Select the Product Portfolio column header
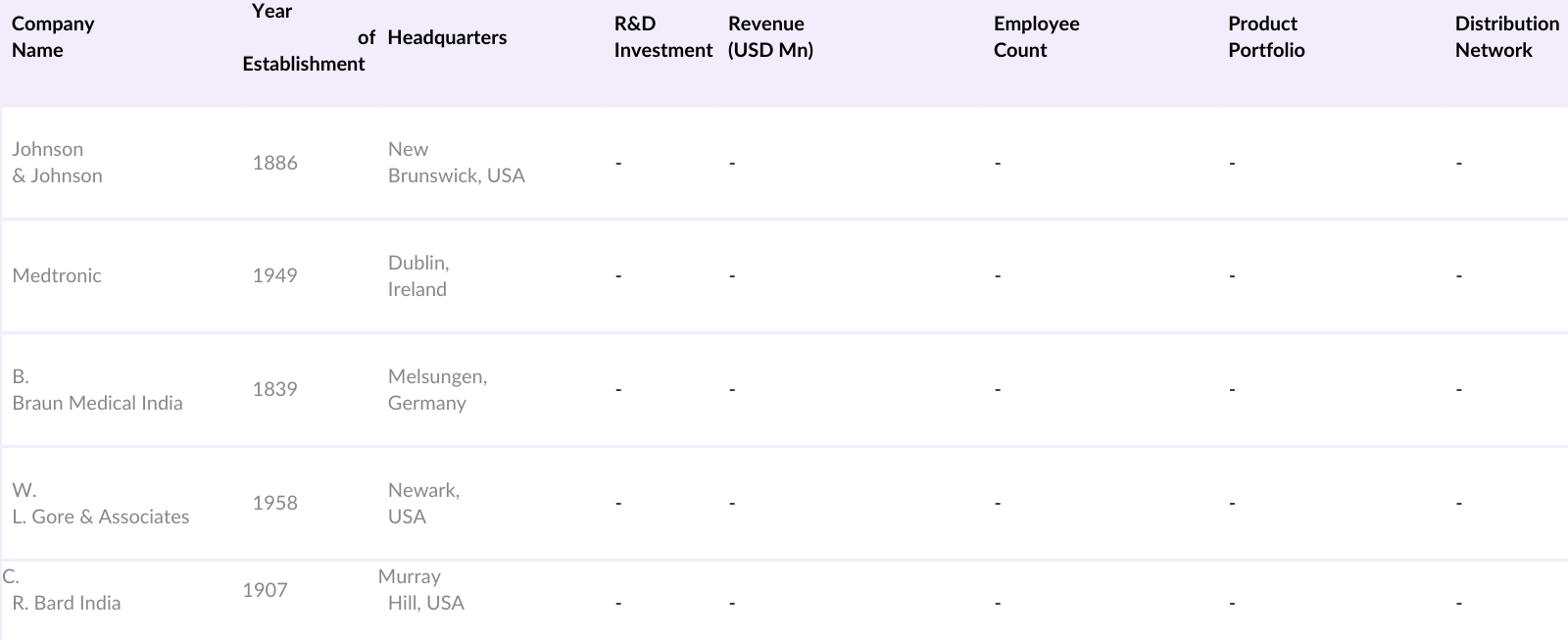Screen dimensions: 1568x640 click(1266, 37)
